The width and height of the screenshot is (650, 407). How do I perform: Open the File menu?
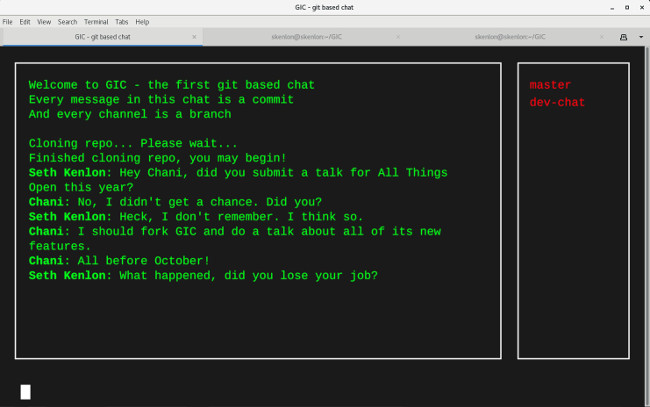(x=7, y=21)
